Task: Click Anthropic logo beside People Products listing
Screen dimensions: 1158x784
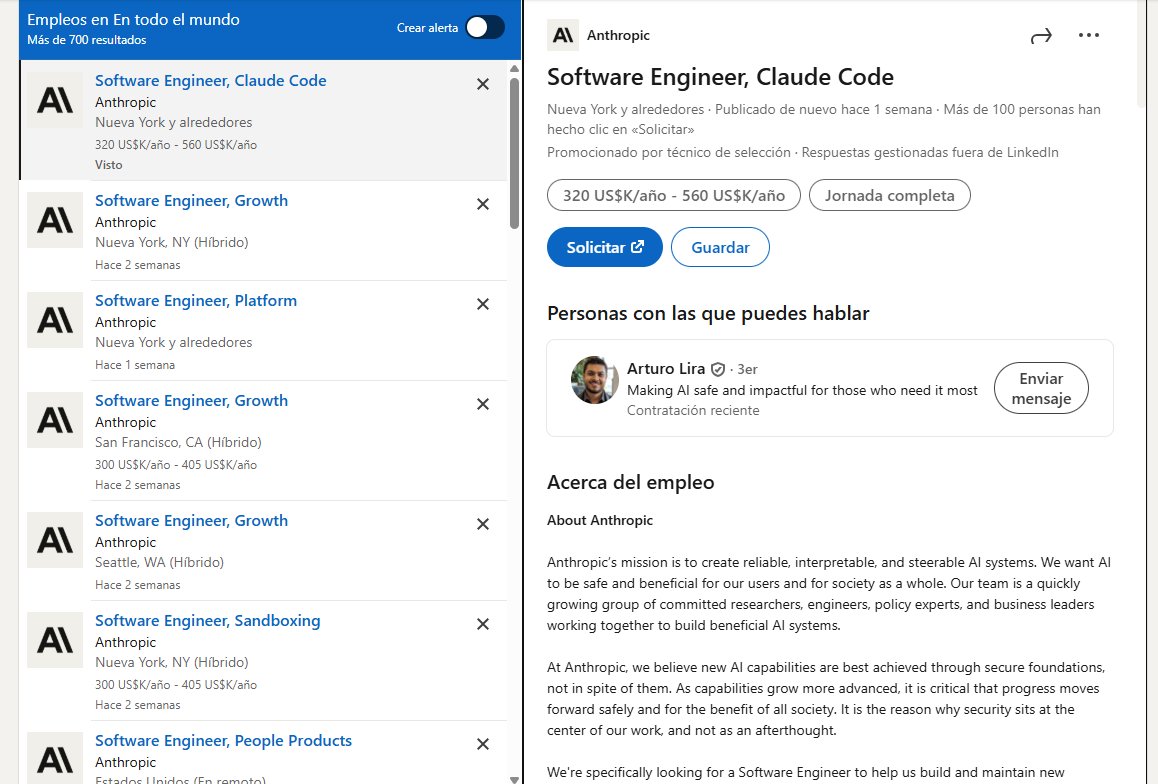Action: click(55, 758)
